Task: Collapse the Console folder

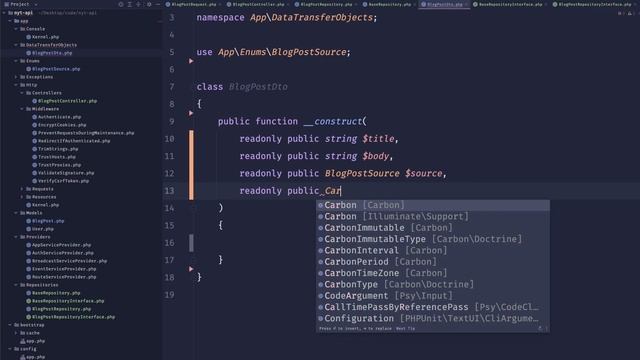Action: click(x=16, y=29)
